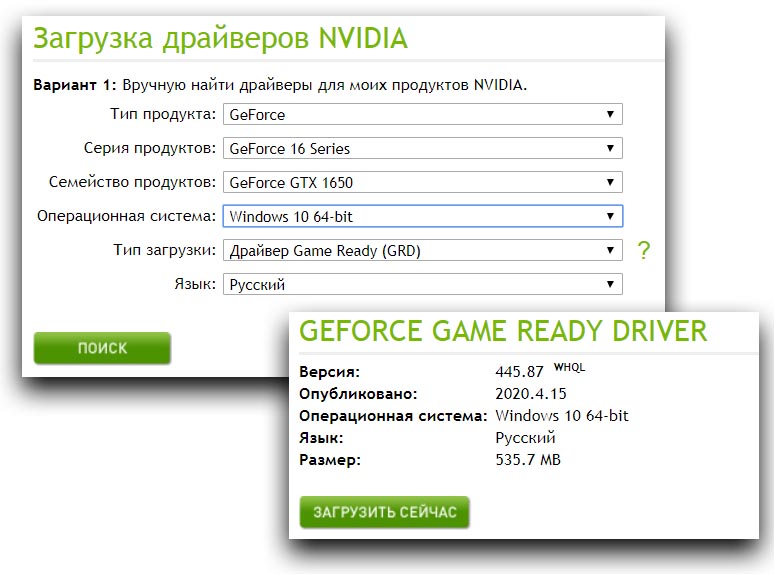This screenshot has width=774, height=574.
Task: Click the Серия продуктов: field label
Action: click(150, 148)
